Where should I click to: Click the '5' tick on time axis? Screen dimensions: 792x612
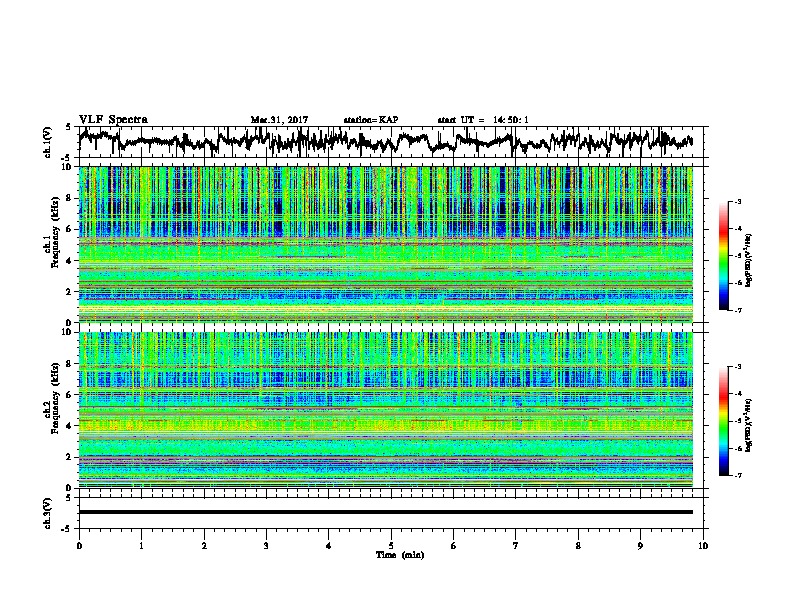coord(391,545)
